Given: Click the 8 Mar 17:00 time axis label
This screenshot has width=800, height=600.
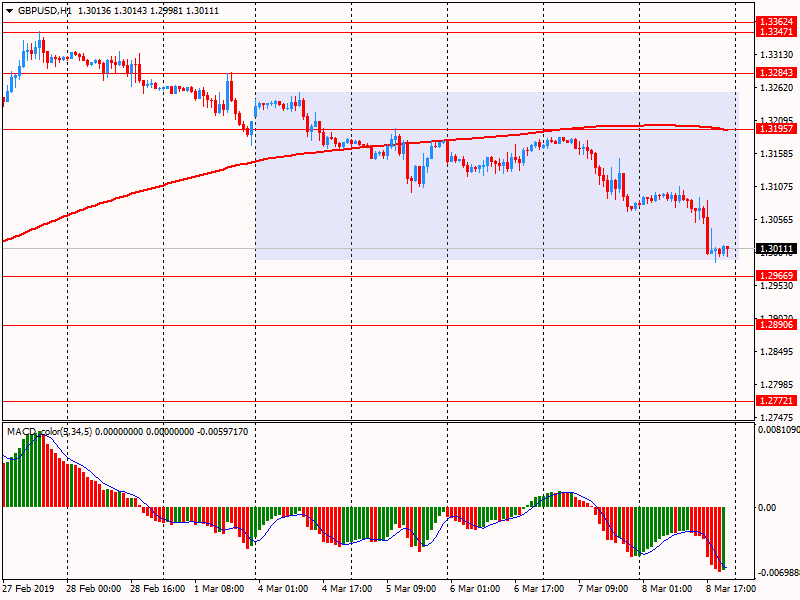Looking at the screenshot, I should [x=731, y=588].
